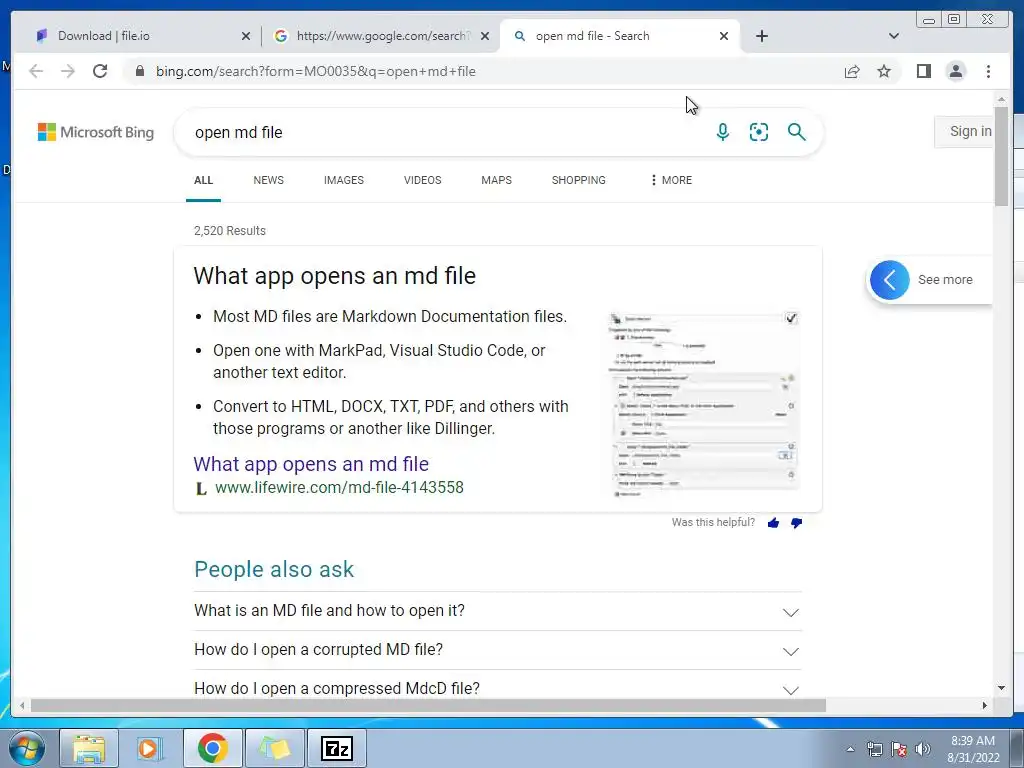Click the vertical page scrollbar thumb
The image size is (1024, 768).
(1001, 157)
